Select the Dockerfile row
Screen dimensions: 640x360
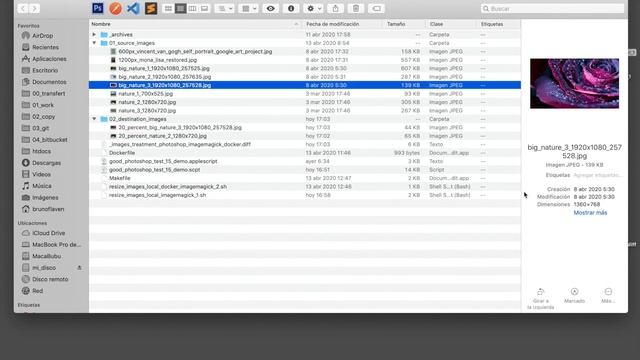pyautogui.click(x=304, y=153)
